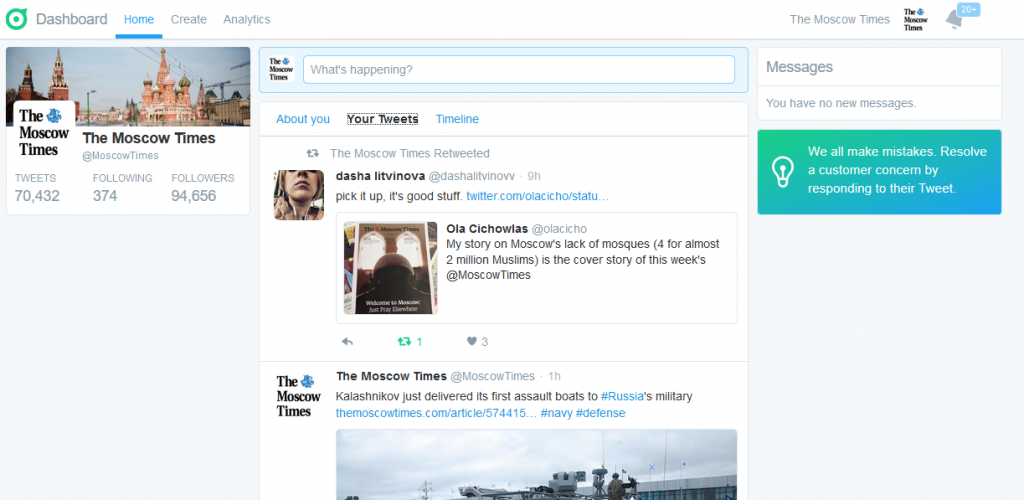Screen dimensions: 1024x500
Task: Click the Dashboard title text
Action: pos(72,20)
